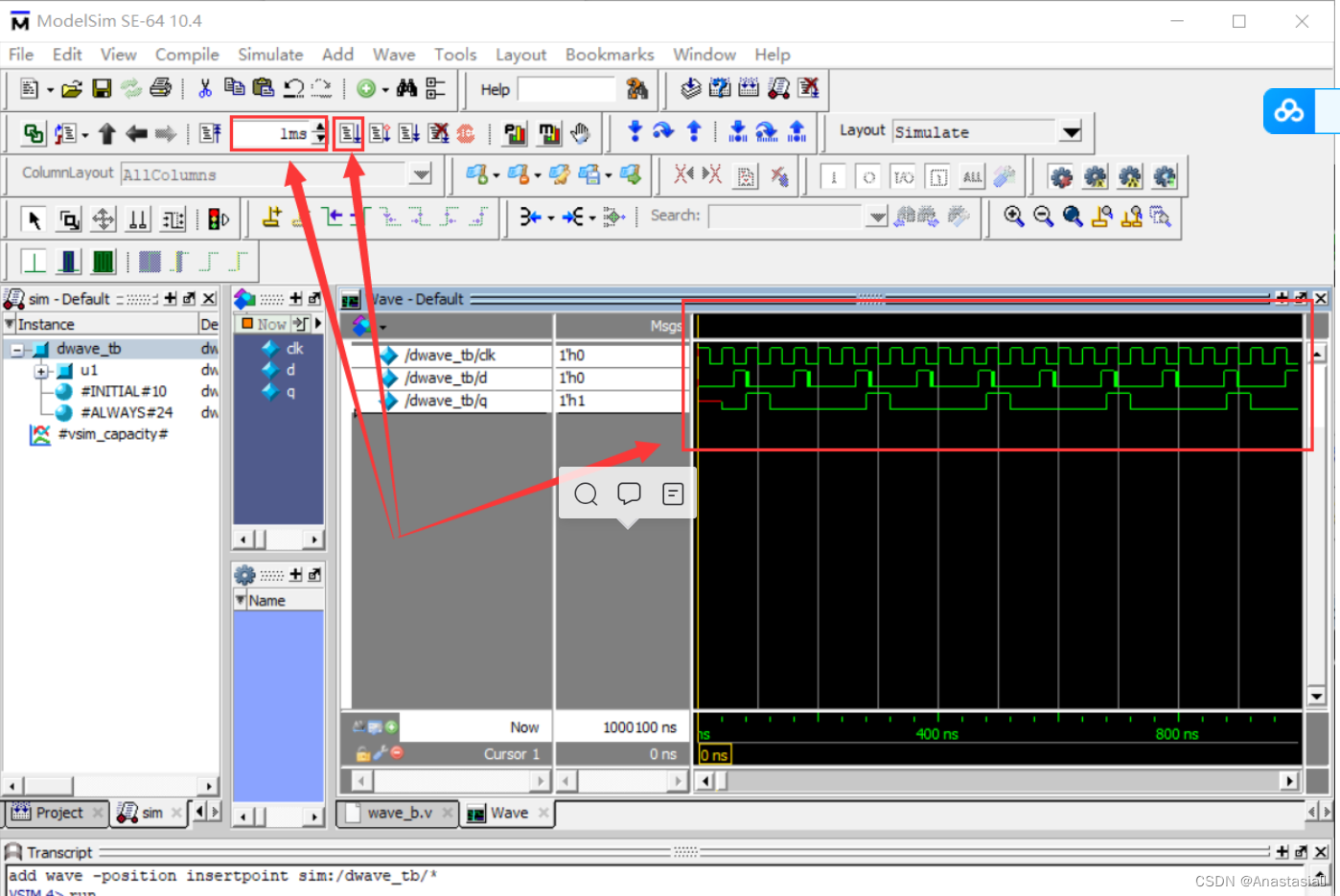
Task: Select #ALWAYS#24 in the sim tree
Action: [127, 412]
